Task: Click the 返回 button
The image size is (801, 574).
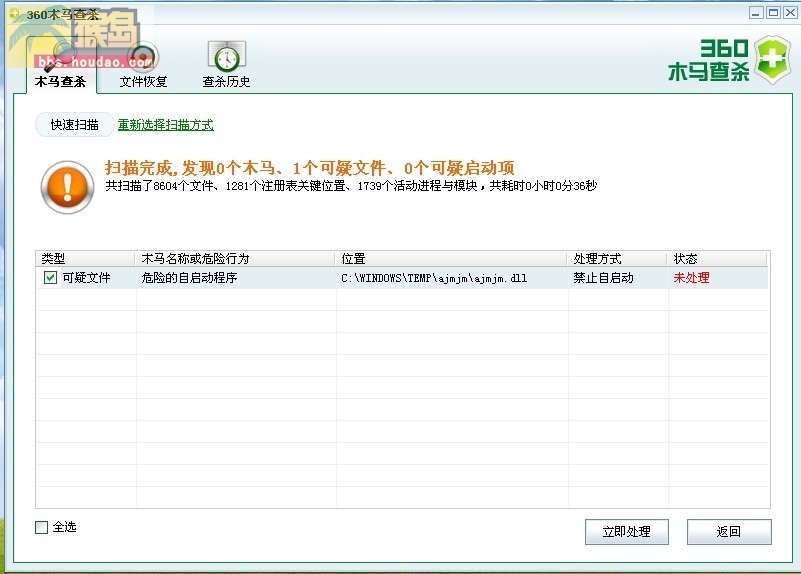Action: tap(729, 532)
